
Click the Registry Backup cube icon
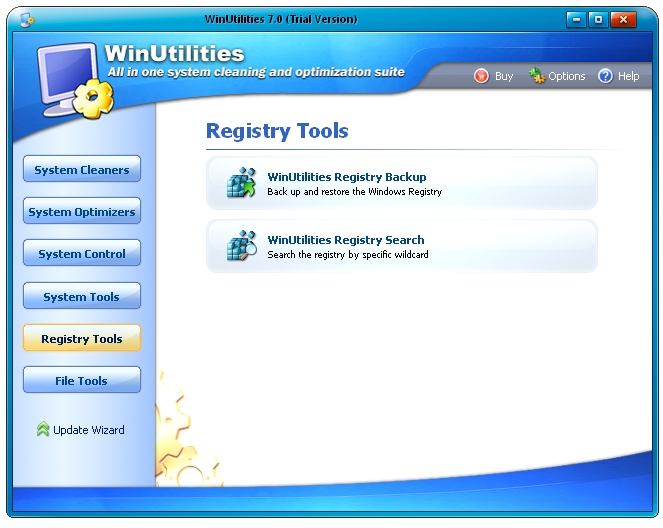[241, 183]
